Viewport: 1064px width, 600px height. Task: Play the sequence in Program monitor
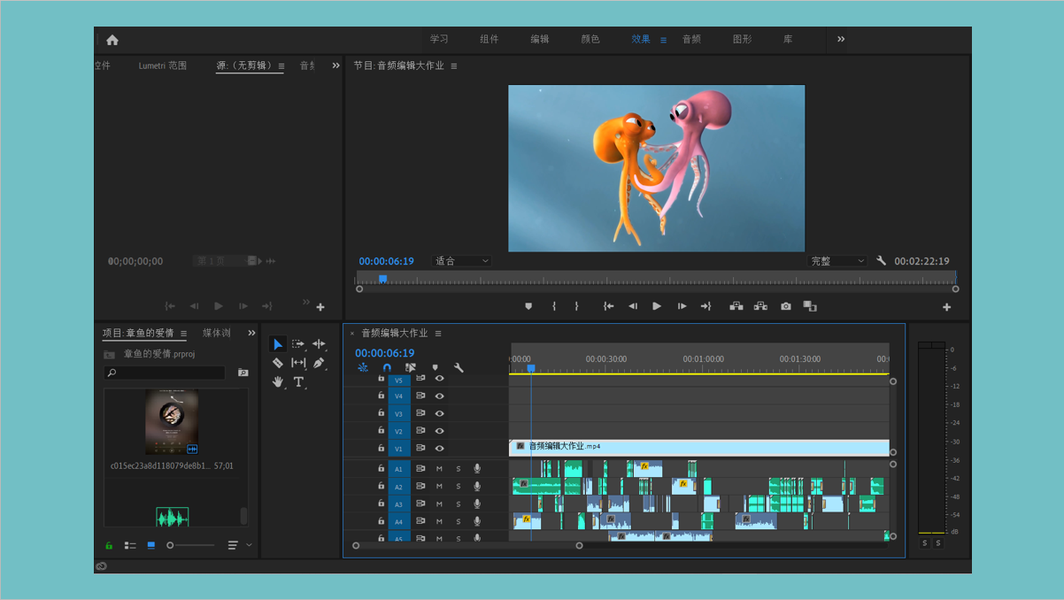(x=657, y=307)
